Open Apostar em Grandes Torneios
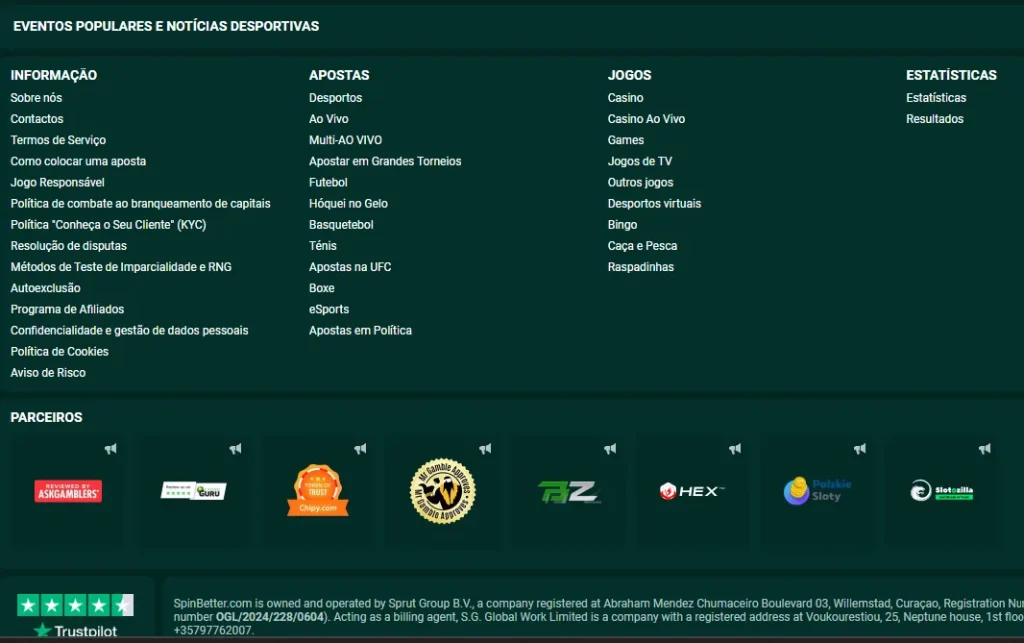 point(385,161)
